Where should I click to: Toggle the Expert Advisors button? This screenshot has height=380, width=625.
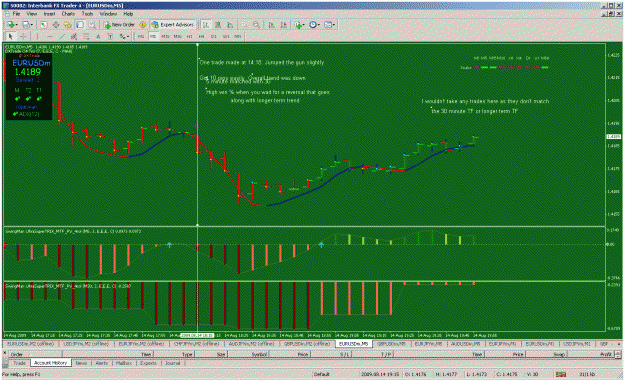pyautogui.click(x=173, y=25)
